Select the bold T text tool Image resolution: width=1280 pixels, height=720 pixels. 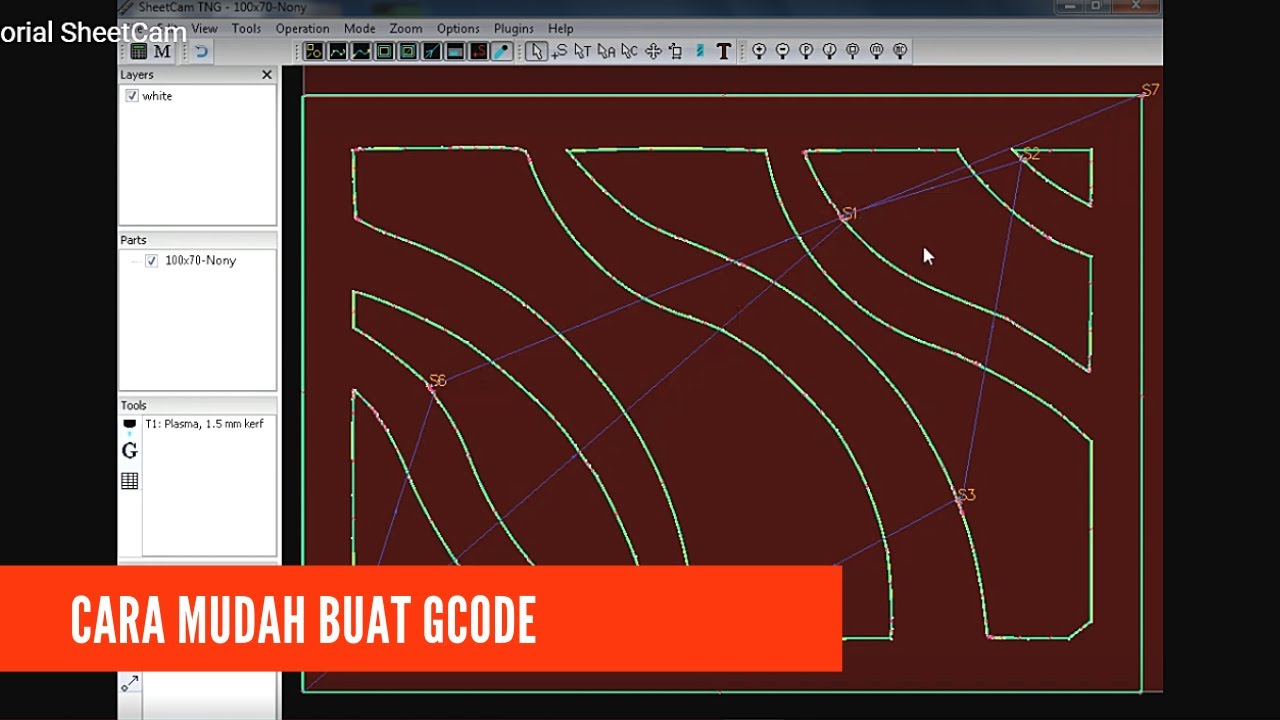pos(724,51)
